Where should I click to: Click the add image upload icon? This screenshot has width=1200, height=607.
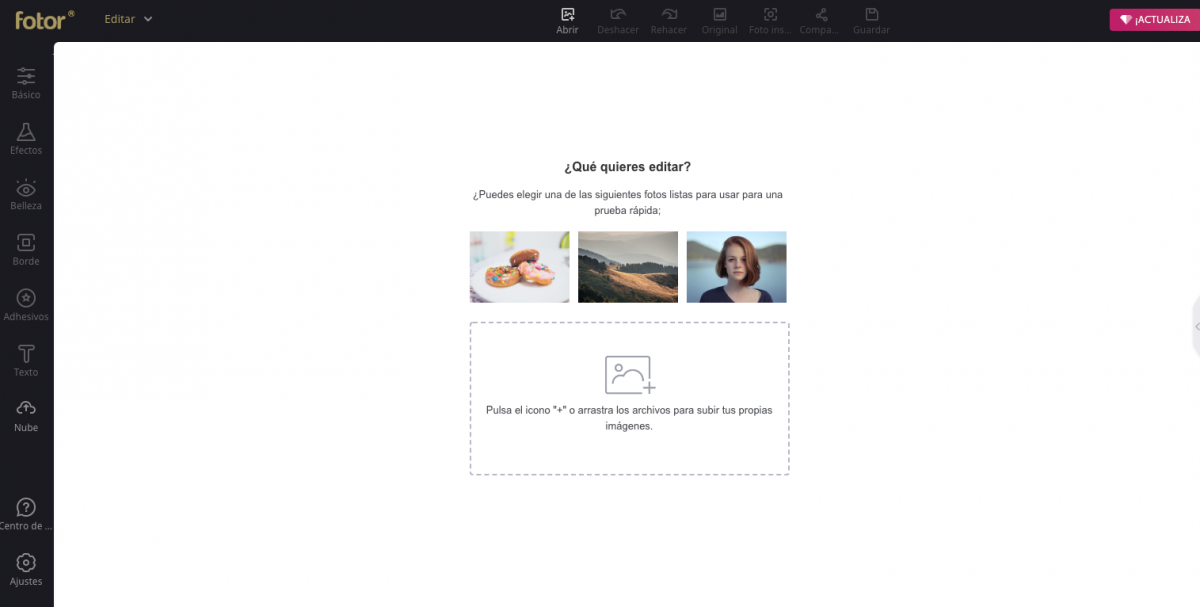[630, 375]
